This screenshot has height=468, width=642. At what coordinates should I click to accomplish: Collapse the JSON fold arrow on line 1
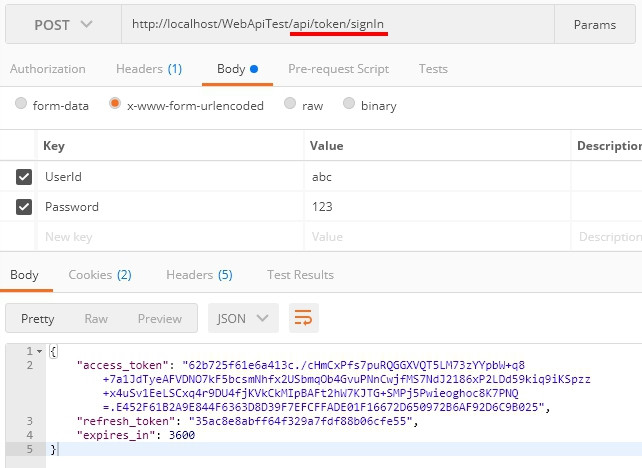pyautogui.click(x=39, y=351)
